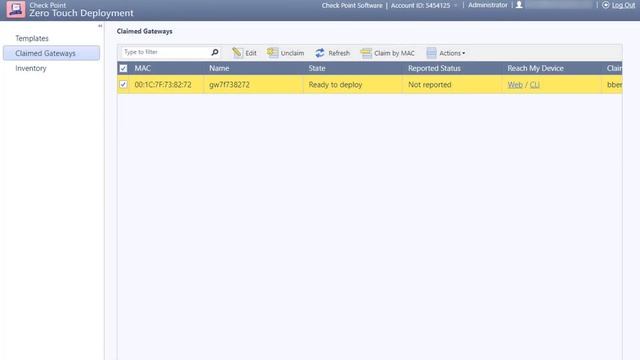The height and width of the screenshot is (360, 640).
Task: Open the Actions dropdown arrow
Action: point(464,53)
